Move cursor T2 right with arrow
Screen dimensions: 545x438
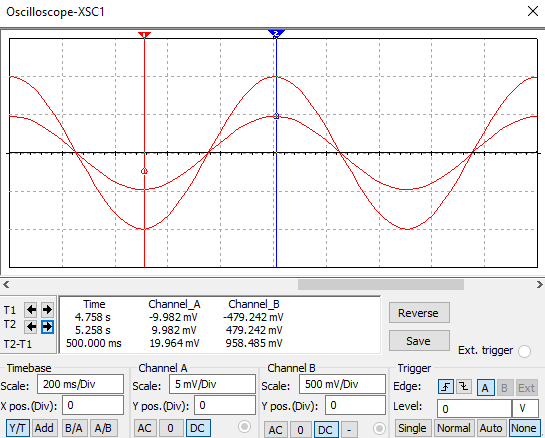pos(47,326)
